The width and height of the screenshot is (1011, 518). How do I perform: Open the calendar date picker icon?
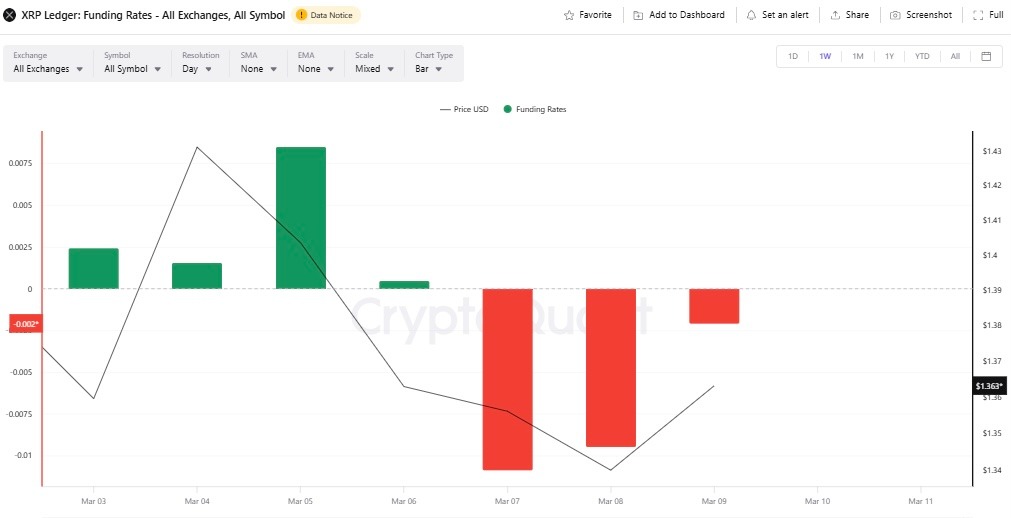(x=986, y=56)
